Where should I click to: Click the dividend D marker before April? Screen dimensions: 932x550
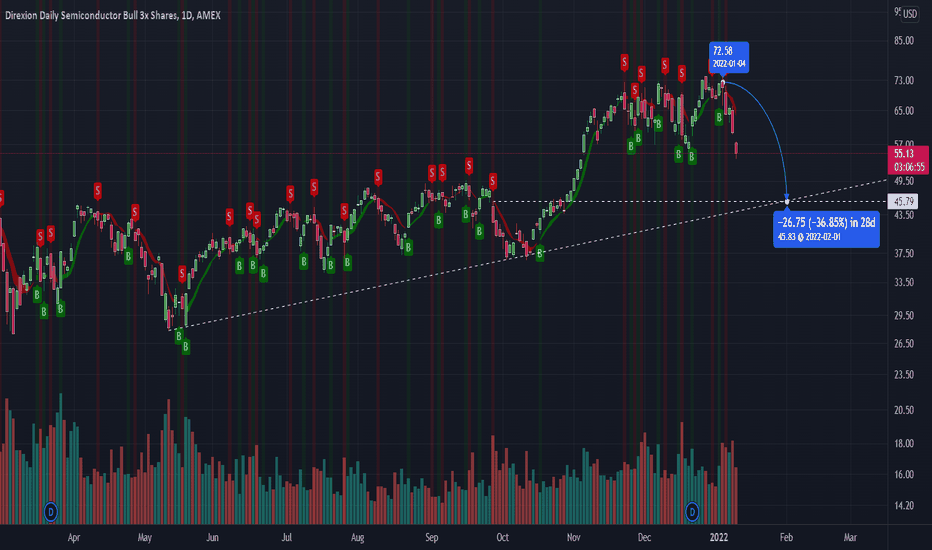[x=51, y=511]
